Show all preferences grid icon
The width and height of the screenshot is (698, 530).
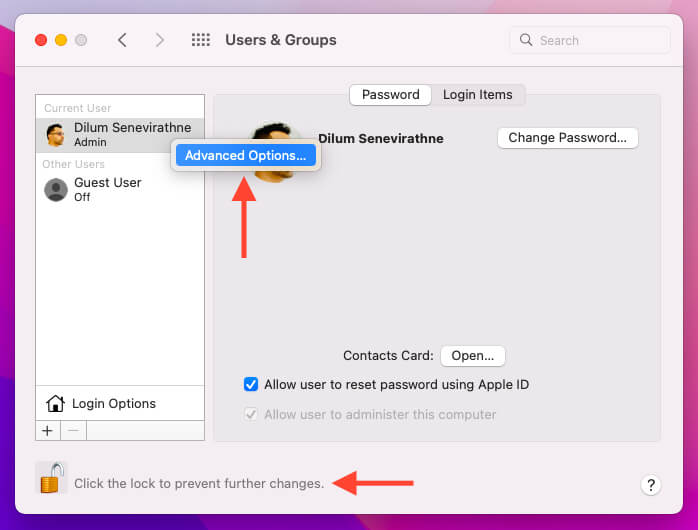(x=201, y=40)
